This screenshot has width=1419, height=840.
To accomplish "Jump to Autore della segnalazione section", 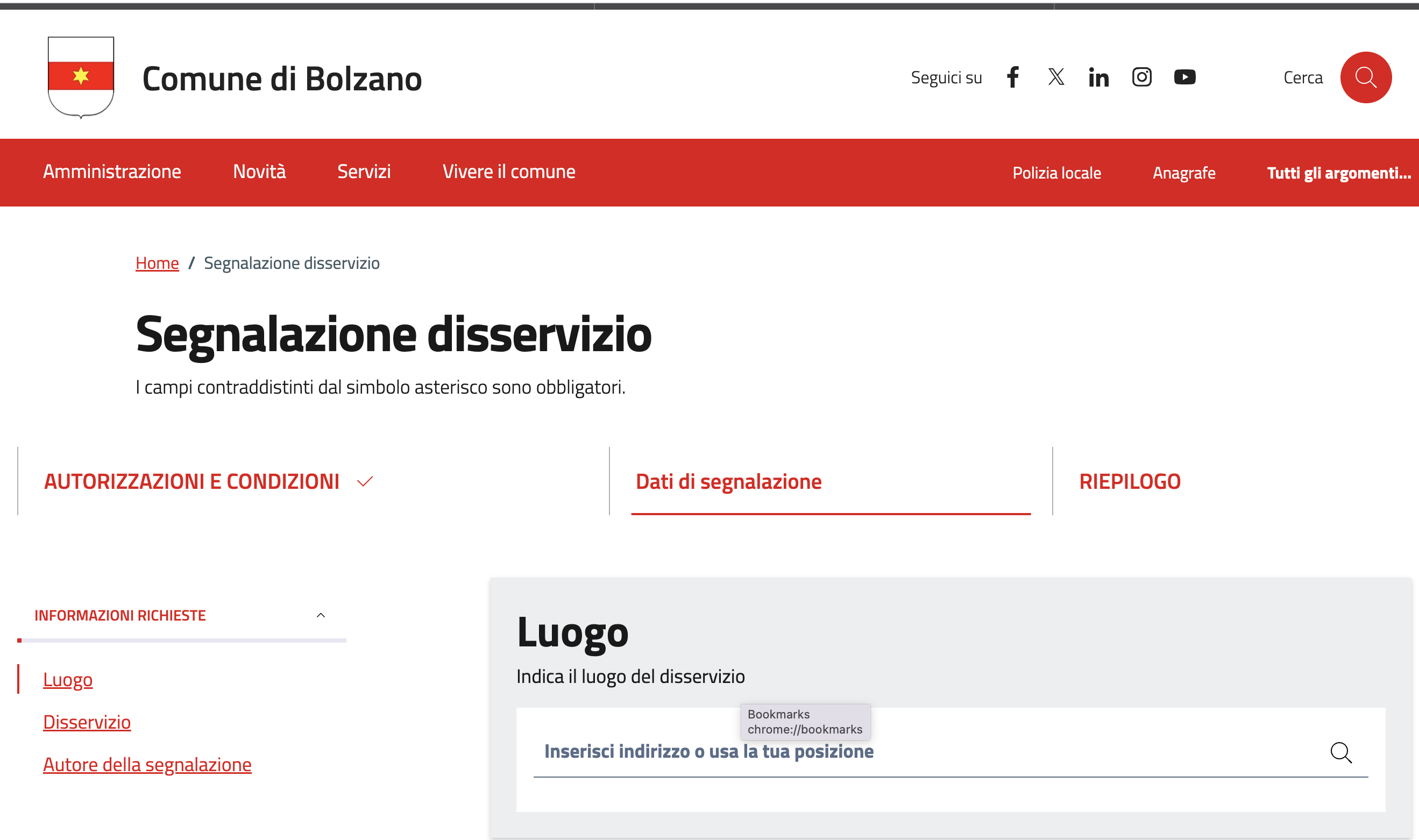I will 147,764.
